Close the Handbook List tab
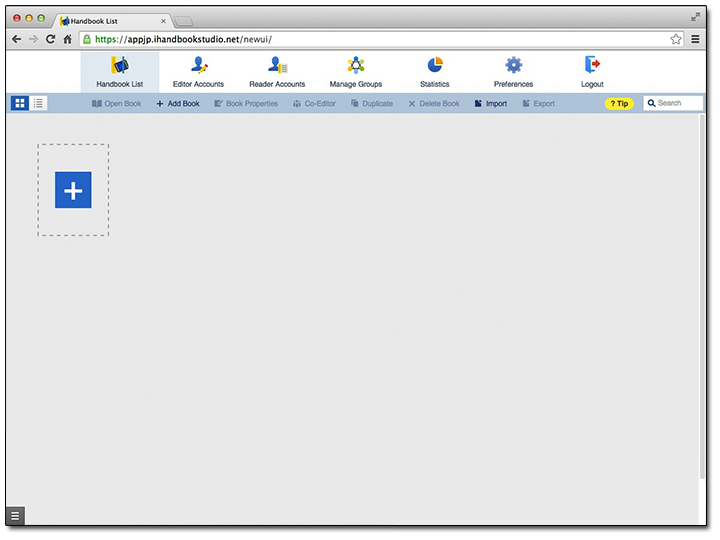This screenshot has width=720, height=540. pyautogui.click(x=163, y=21)
